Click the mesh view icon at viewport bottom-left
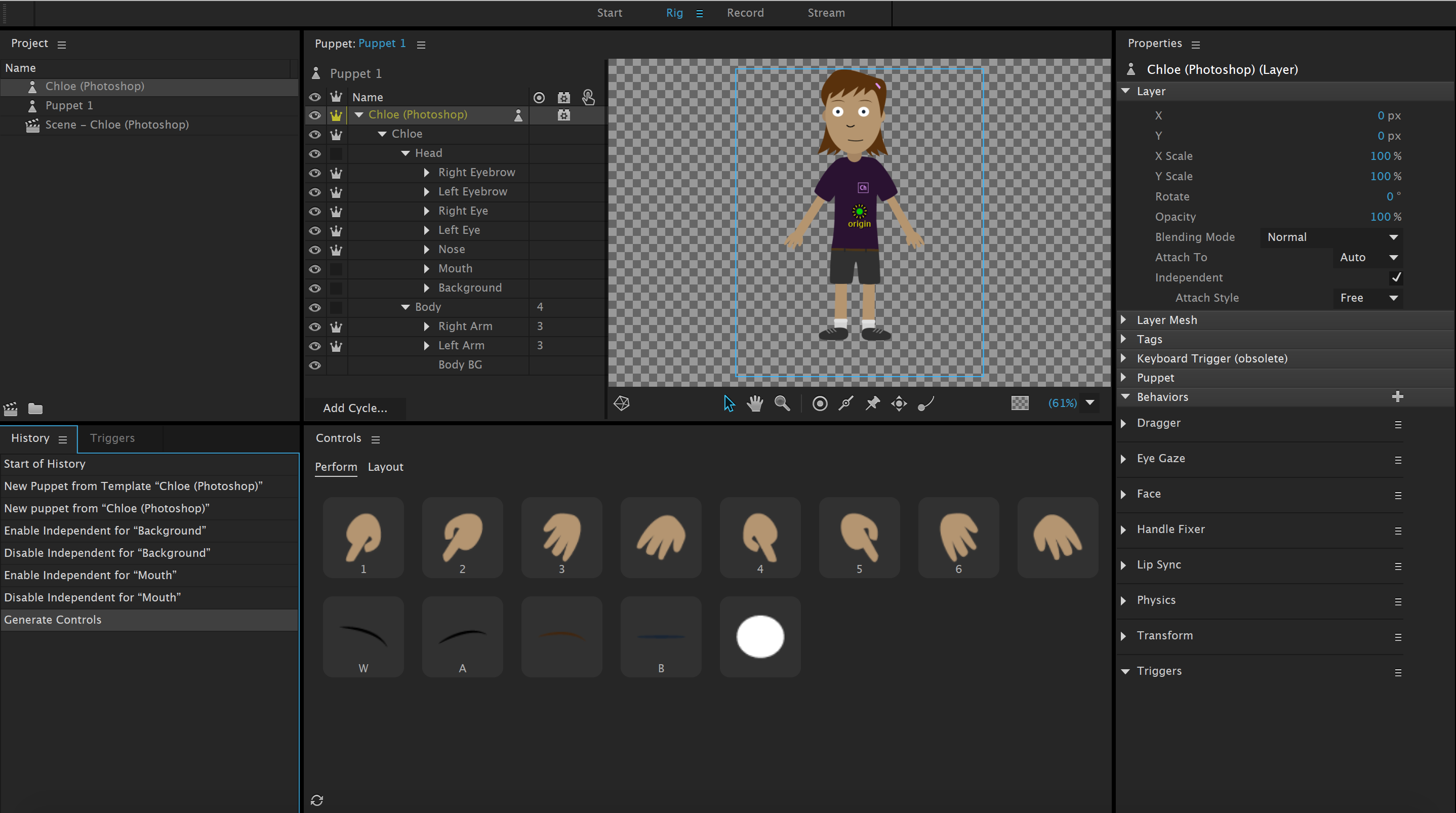 click(622, 403)
